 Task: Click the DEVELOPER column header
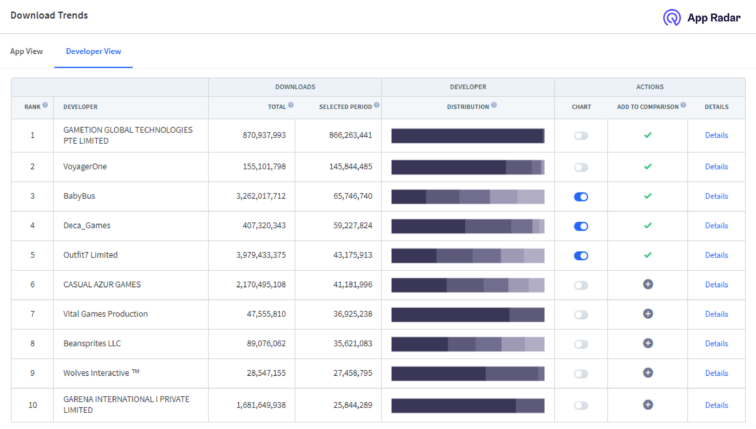pos(80,107)
